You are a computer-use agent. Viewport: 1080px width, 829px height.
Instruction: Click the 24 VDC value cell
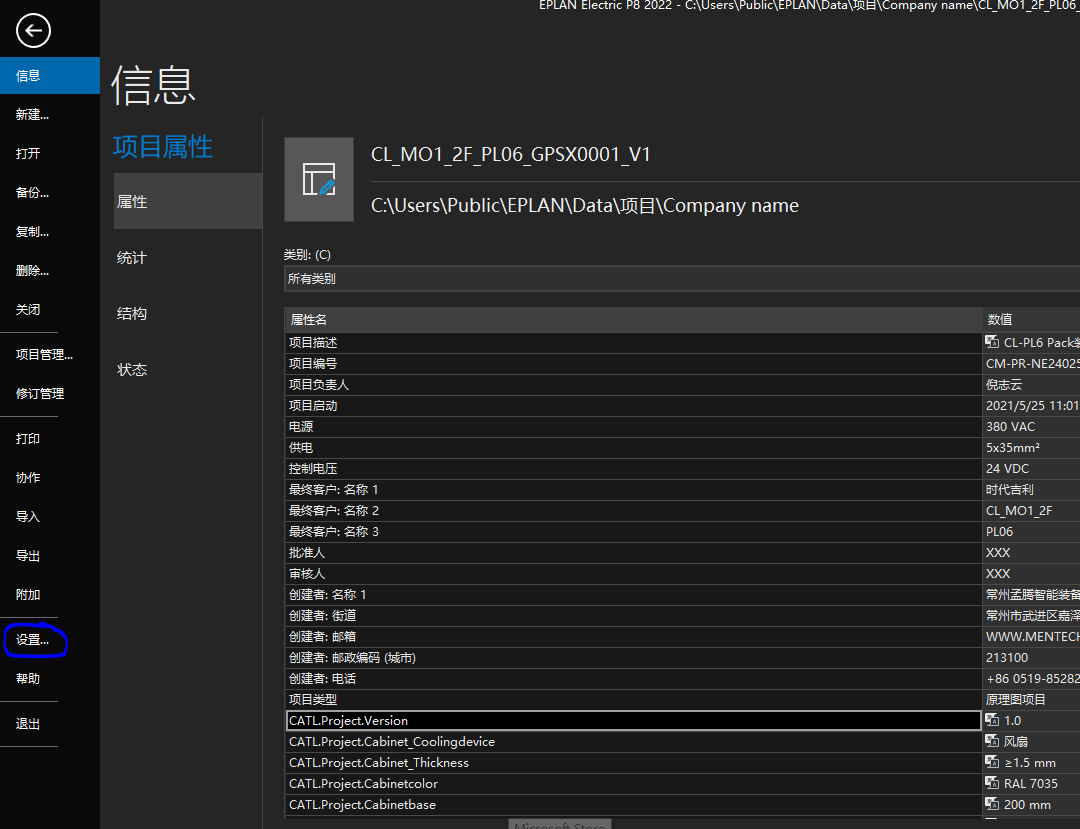tap(1031, 468)
